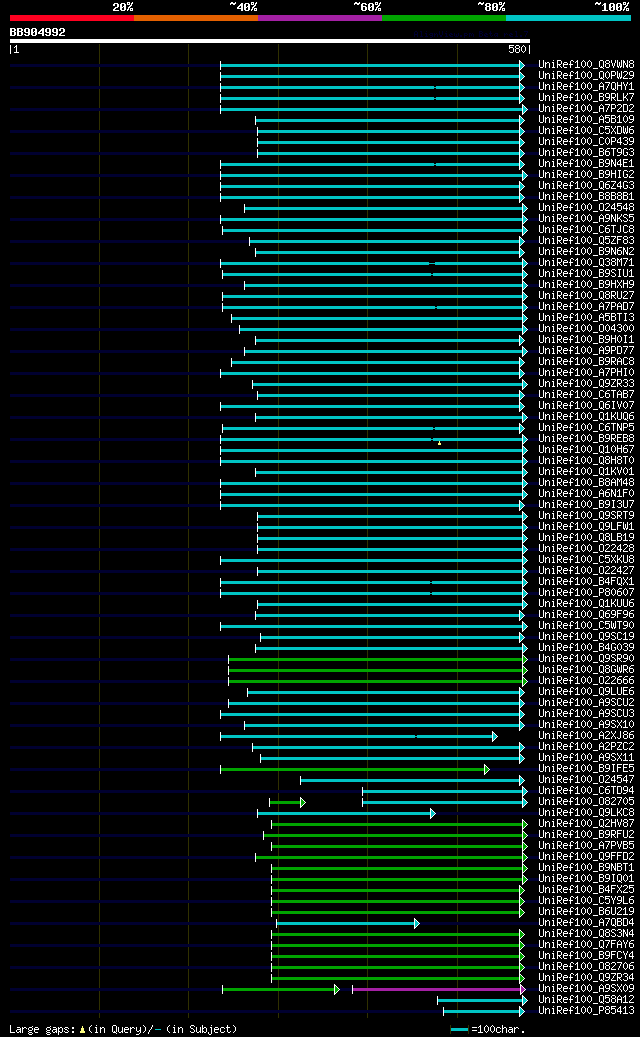
Task: Click the UniRef100_C6TAB7 label
Action: (586, 395)
